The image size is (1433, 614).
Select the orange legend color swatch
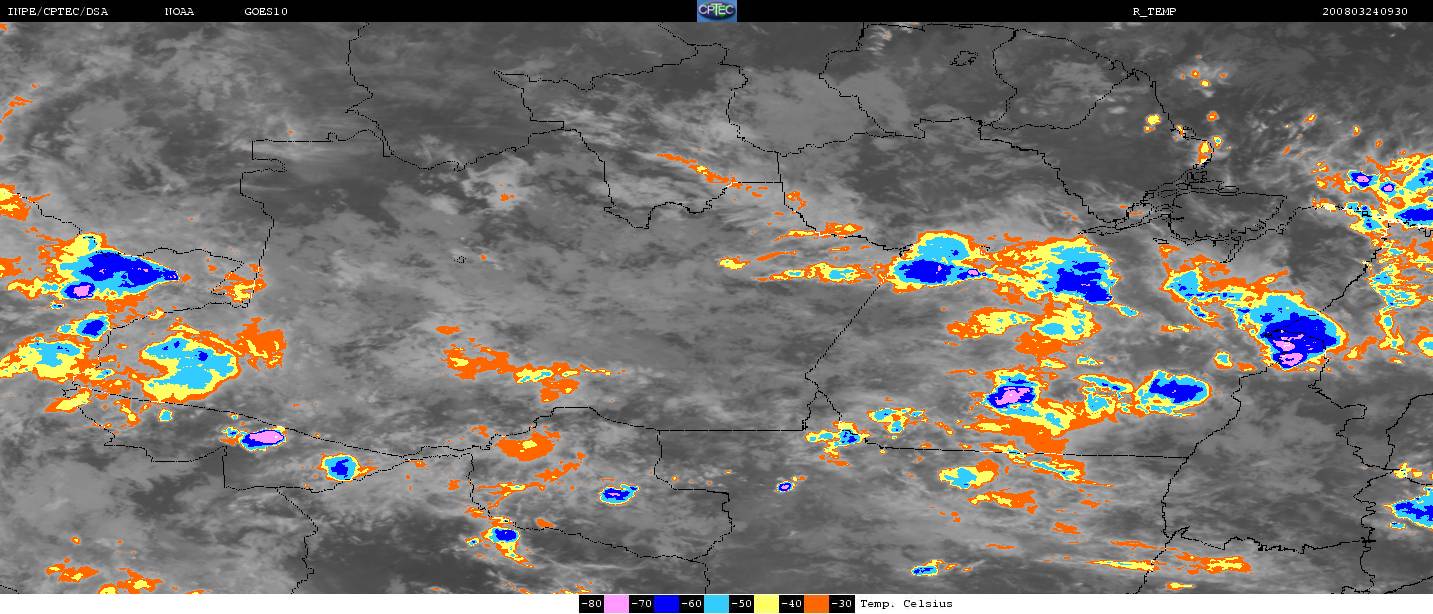[817, 603]
